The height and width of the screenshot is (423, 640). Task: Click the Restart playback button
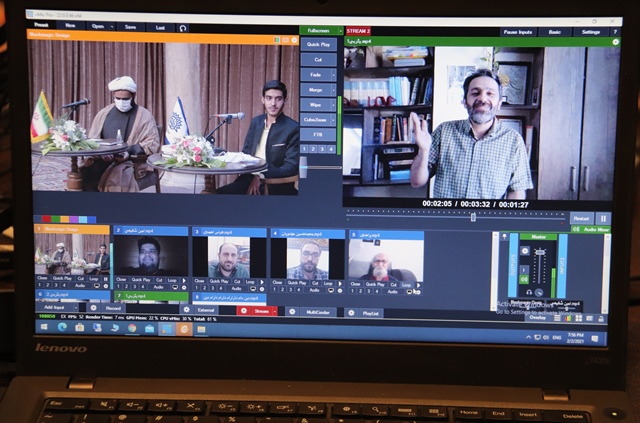(581, 218)
